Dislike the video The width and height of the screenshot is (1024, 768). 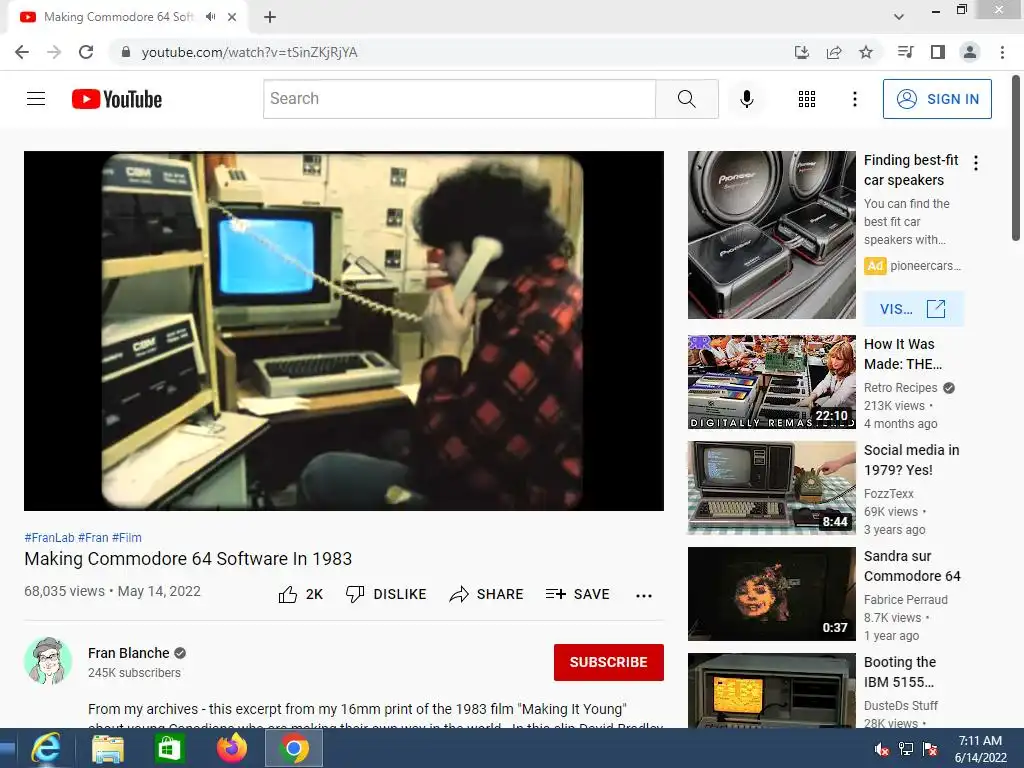point(385,594)
